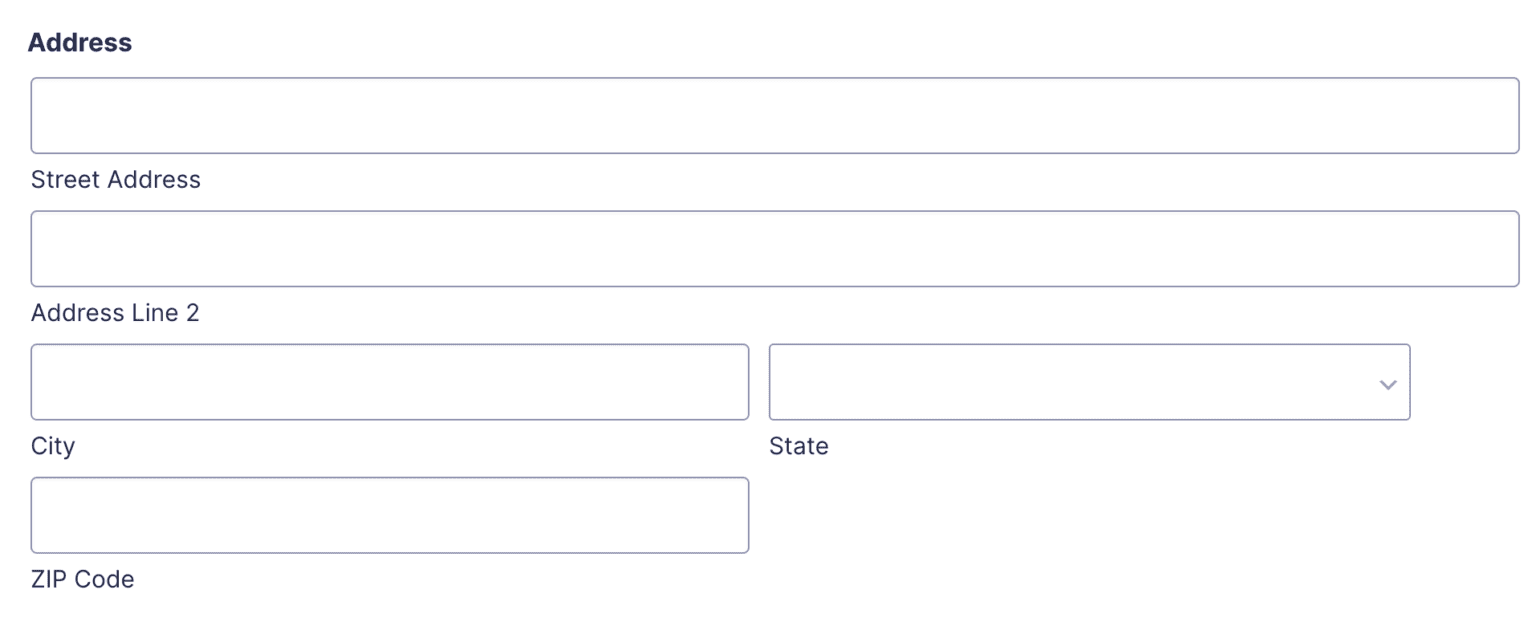The width and height of the screenshot is (1536, 618).
Task: Click the bold Address title
Action: coord(80,42)
